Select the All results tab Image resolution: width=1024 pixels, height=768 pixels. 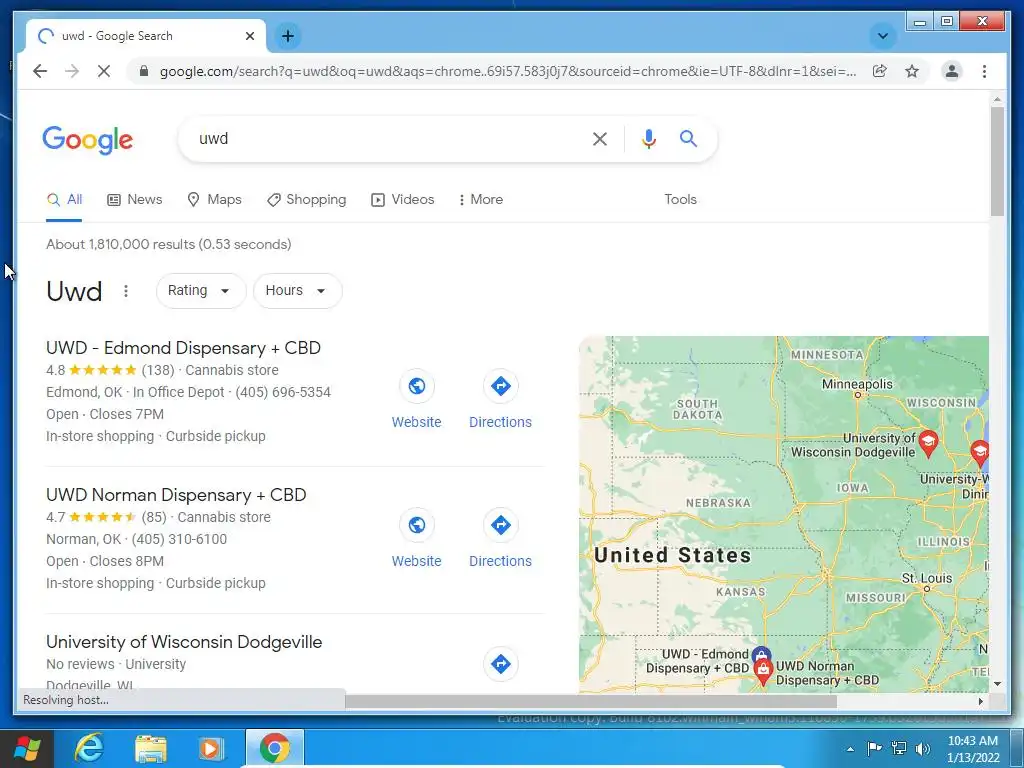tap(64, 200)
